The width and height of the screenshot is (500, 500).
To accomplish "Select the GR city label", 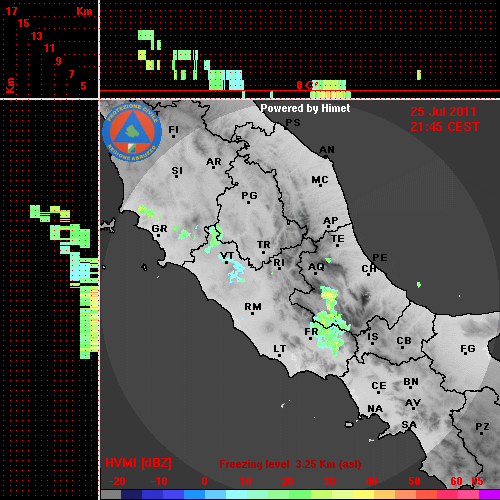I will (x=159, y=229).
